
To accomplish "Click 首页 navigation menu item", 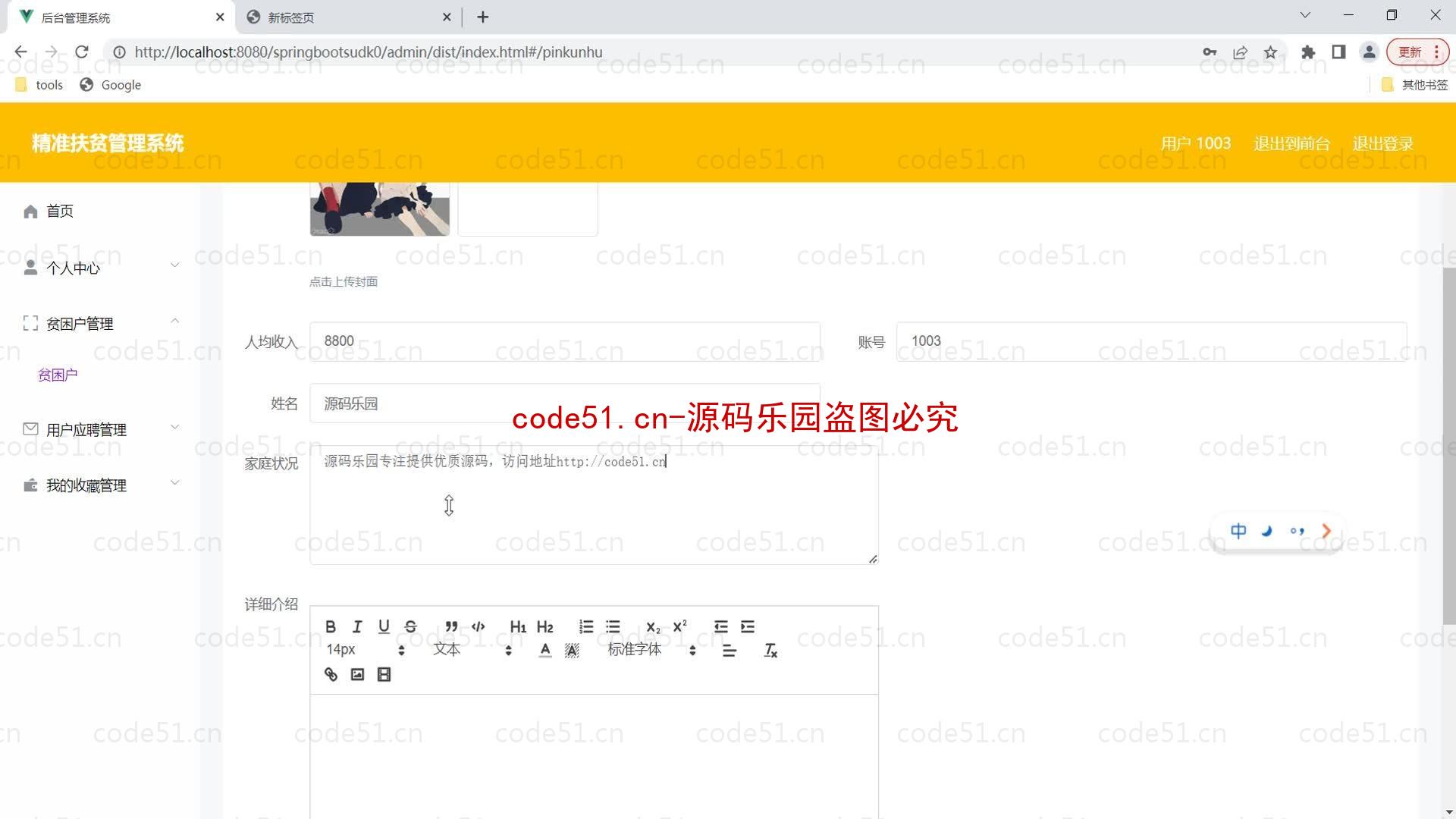I will click(60, 211).
